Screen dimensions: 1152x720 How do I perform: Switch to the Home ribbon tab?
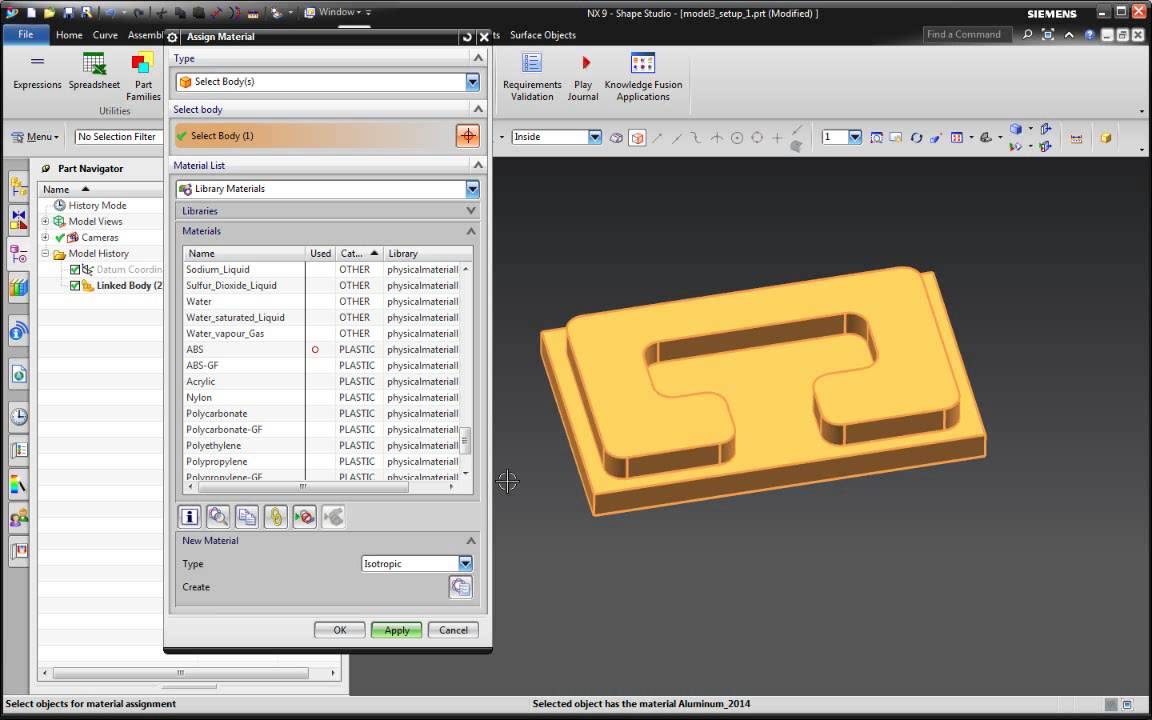point(69,35)
